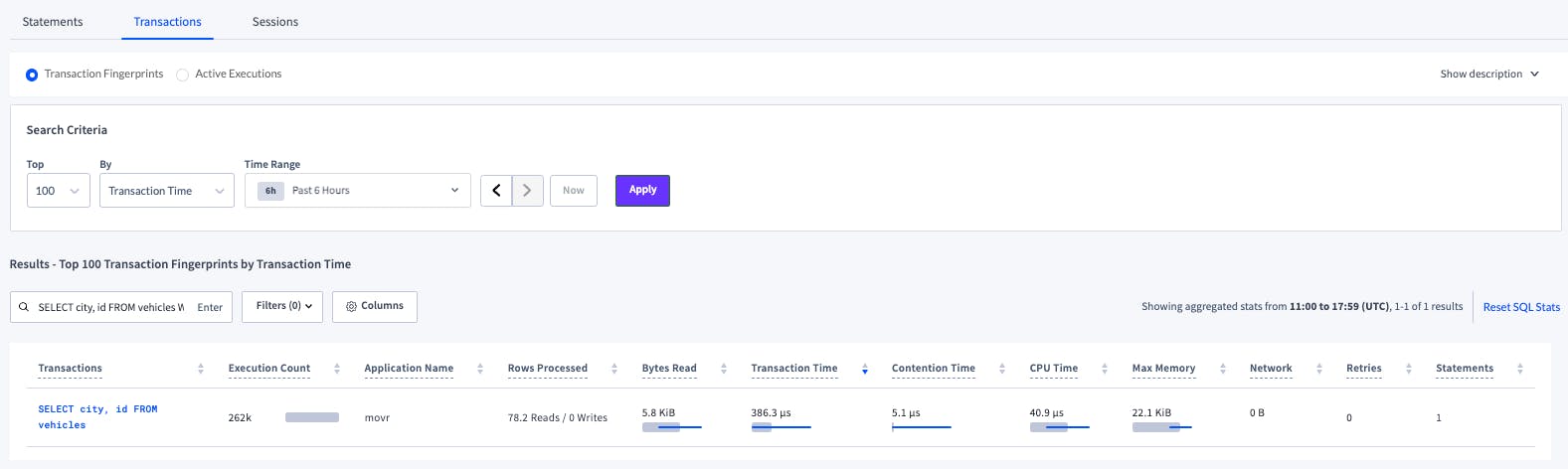This screenshot has height=469, width=1568.
Task: Expand Show description
Action: tap(1488, 75)
